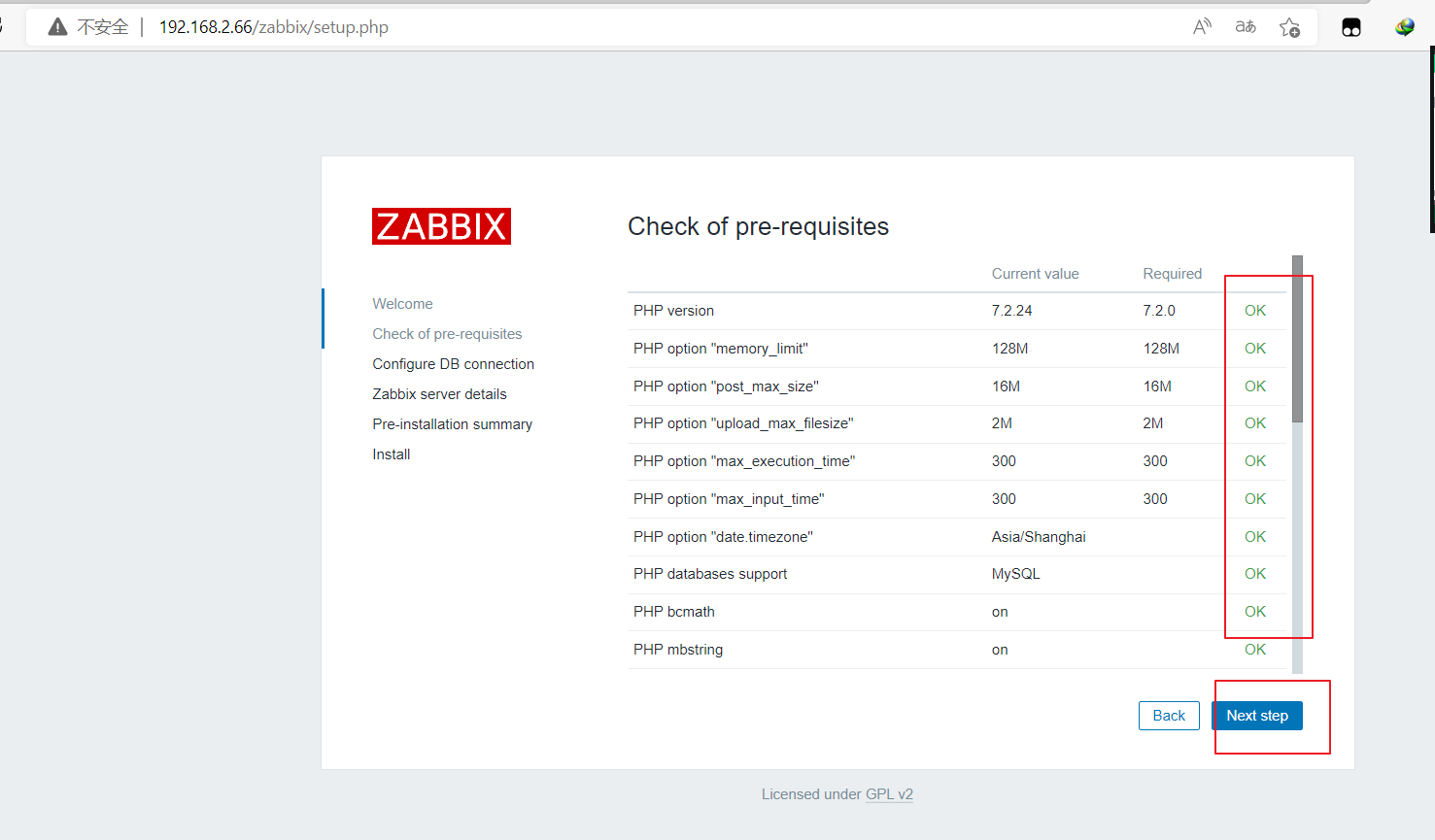This screenshot has height=840, width=1435.
Task: Click the required value "7.2.0"
Action: point(1159,311)
